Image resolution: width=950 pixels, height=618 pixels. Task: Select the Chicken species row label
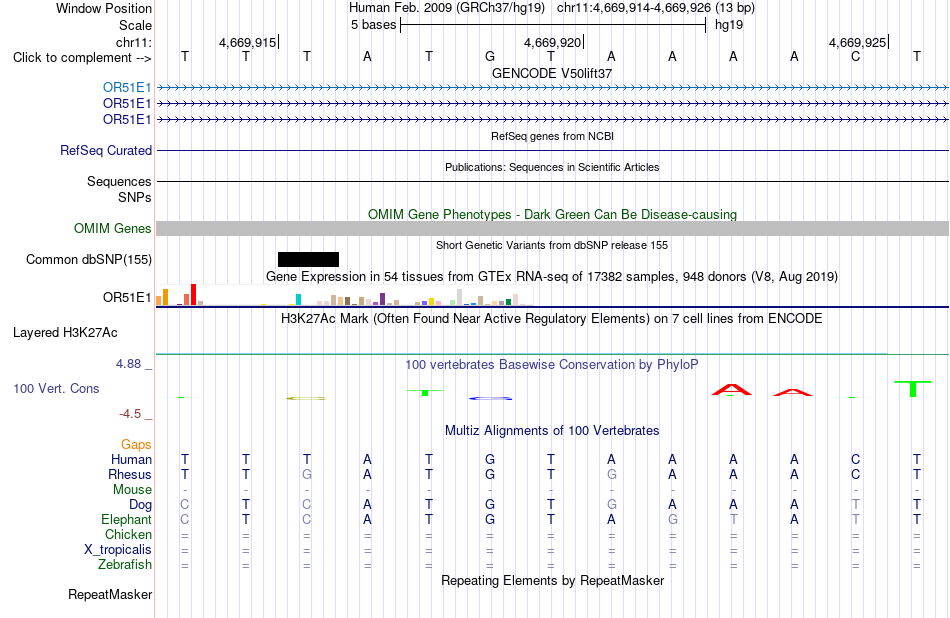[128, 534]
